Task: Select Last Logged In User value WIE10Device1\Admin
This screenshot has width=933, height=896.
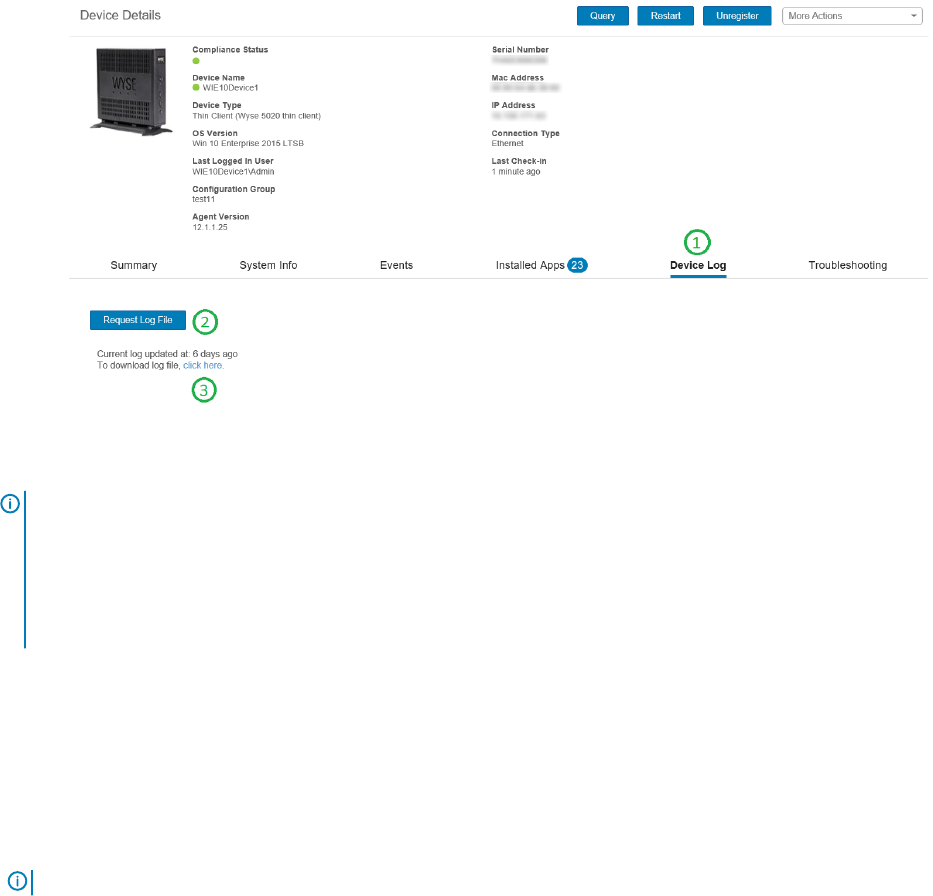Action: (233, 172)
